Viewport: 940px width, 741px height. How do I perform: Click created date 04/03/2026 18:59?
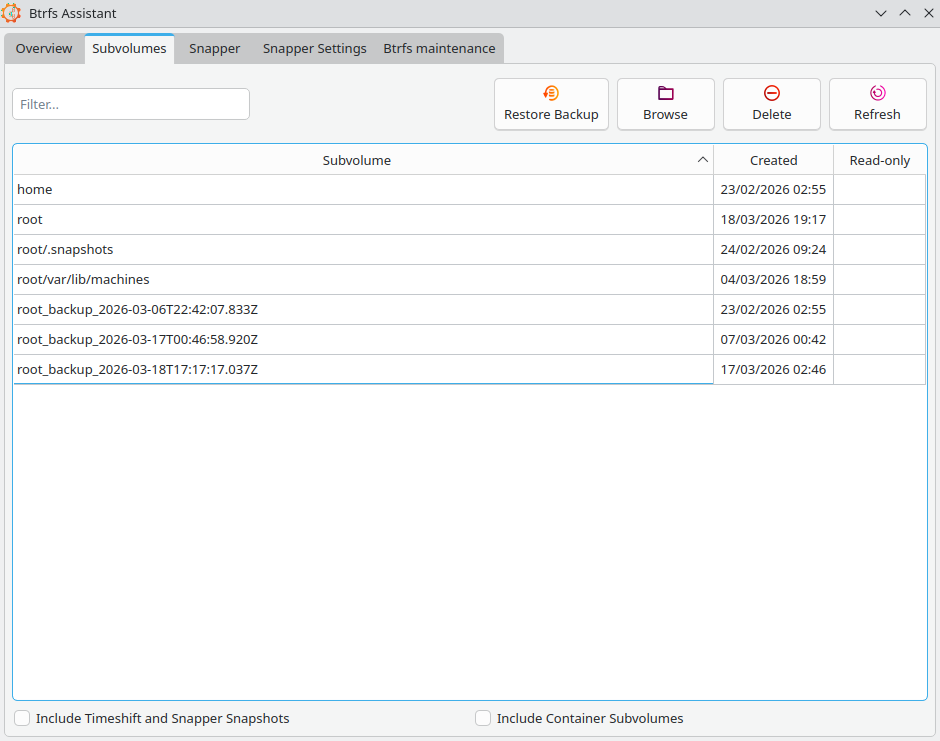pyautogui.click(x=773, y=279)
